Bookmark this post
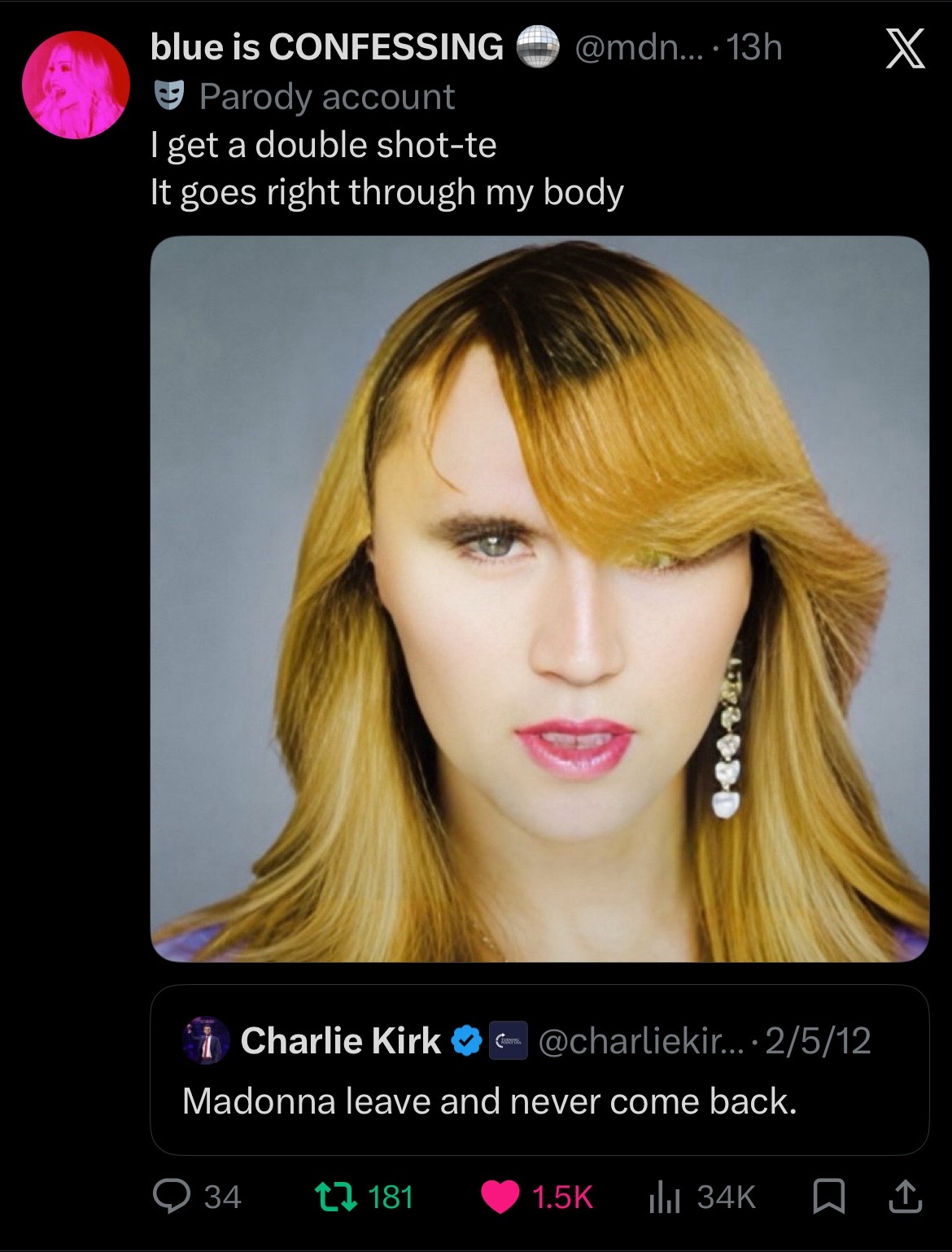 coord(829,1197)
